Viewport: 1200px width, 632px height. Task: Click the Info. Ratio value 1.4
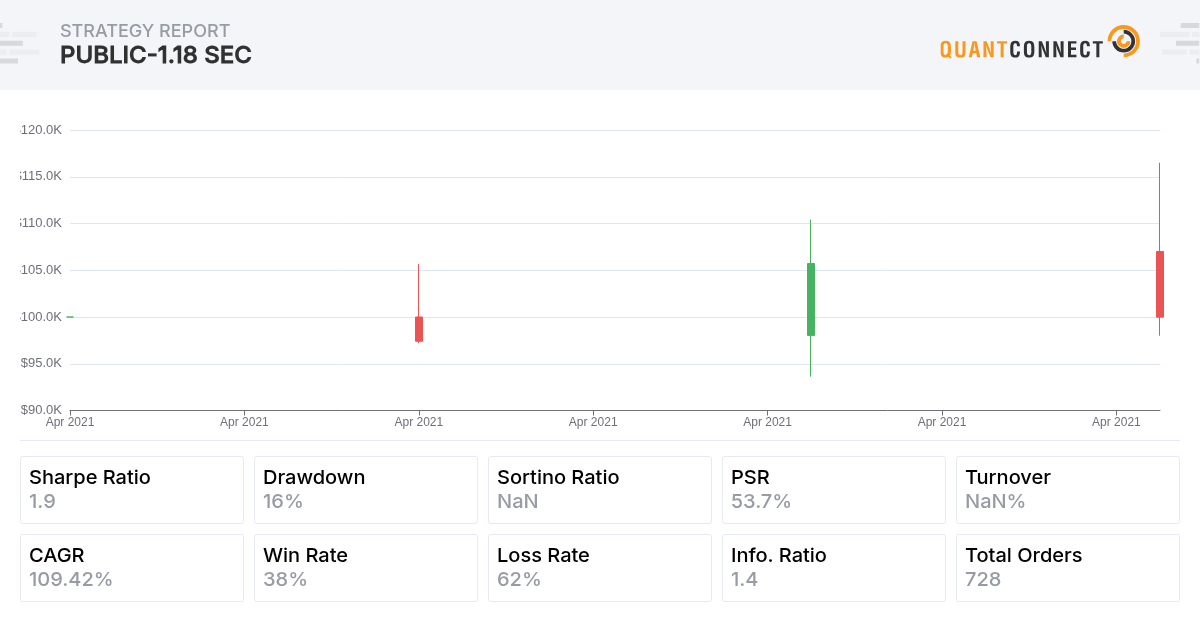pos(744,580)
